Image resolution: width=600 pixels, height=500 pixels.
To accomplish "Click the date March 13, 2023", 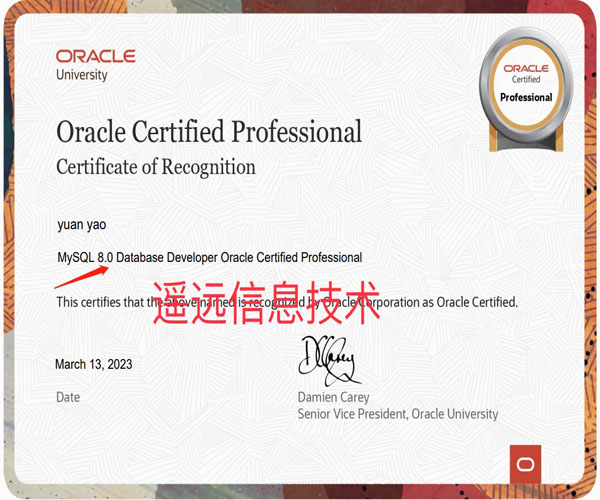I will 93,364.
